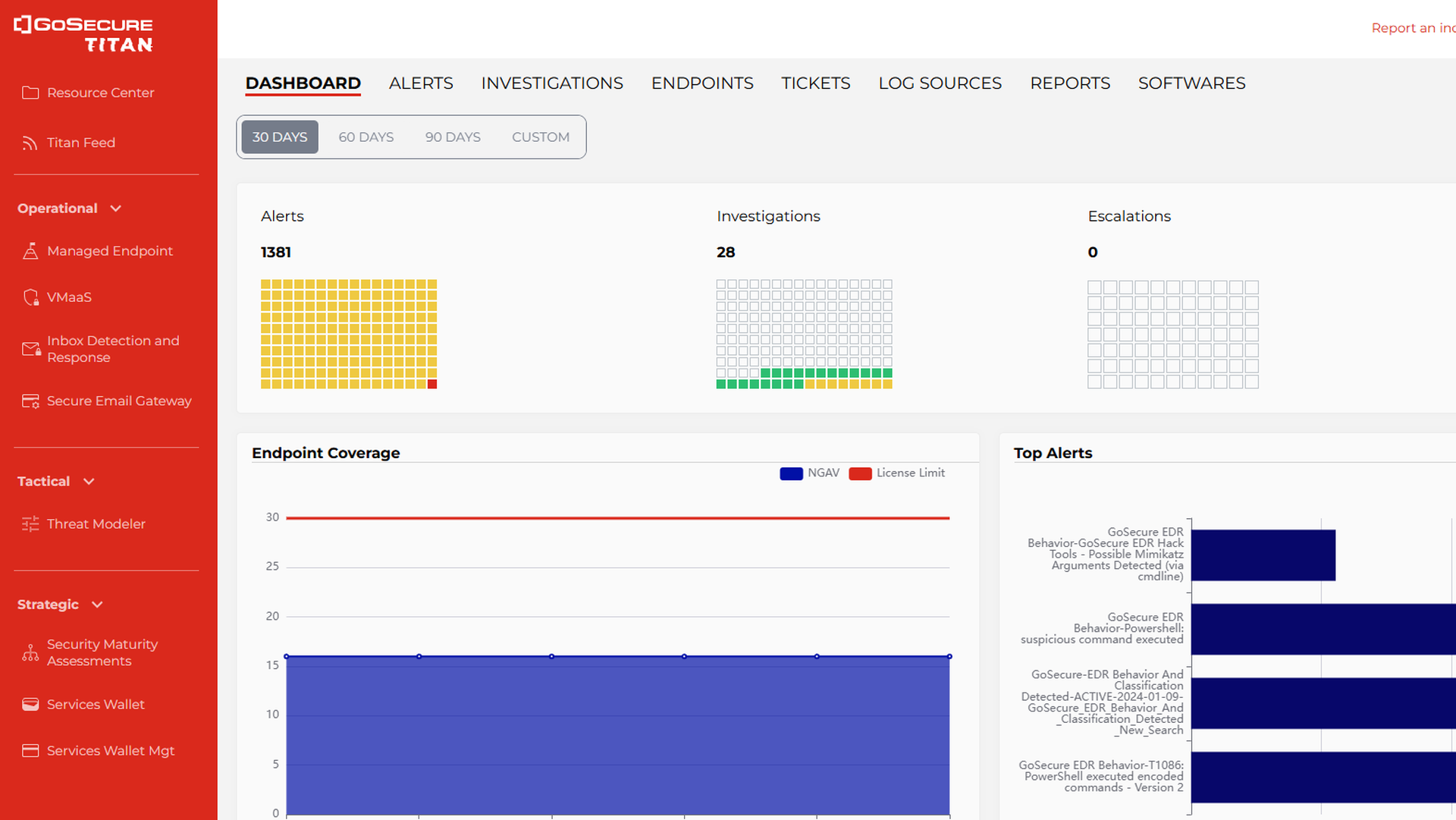
Task: Select the 90 Days range
Action: (x=453, y=137)
